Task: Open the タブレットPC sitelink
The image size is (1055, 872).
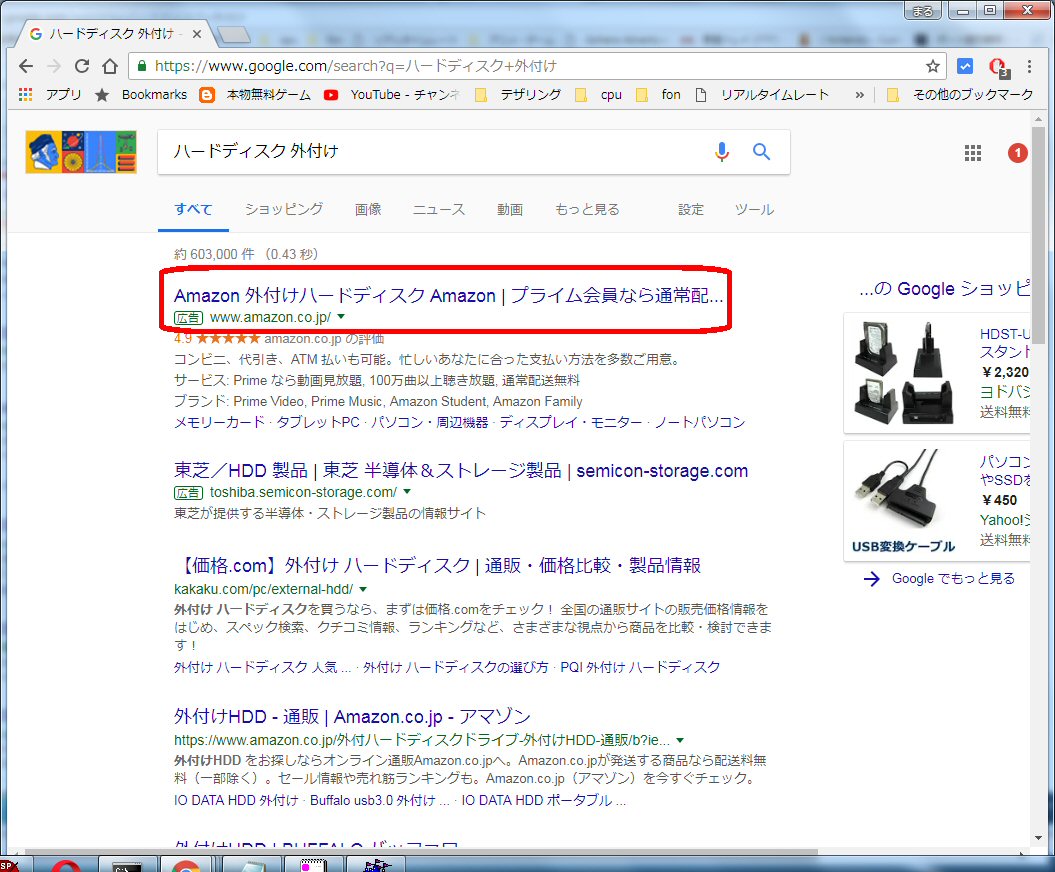Action: [x=318, y=422]
